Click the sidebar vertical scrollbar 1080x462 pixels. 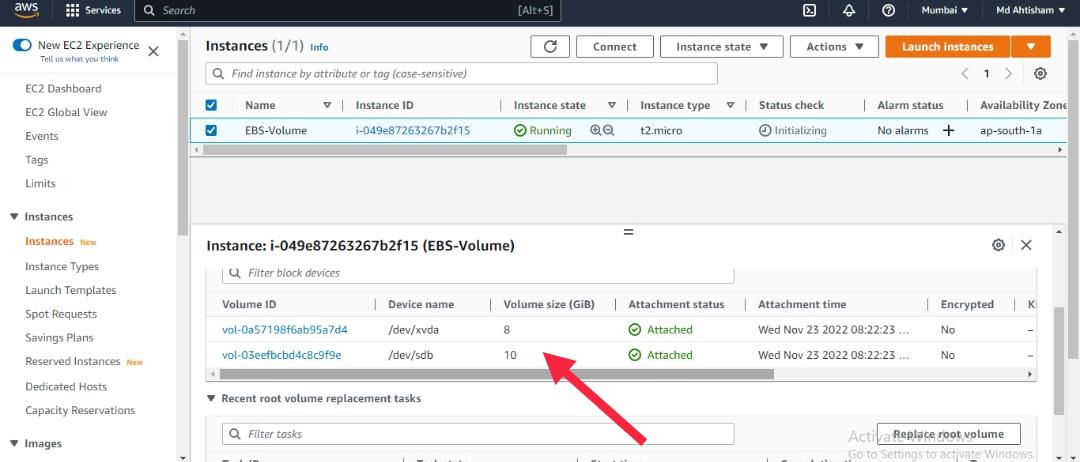(183, 138)
